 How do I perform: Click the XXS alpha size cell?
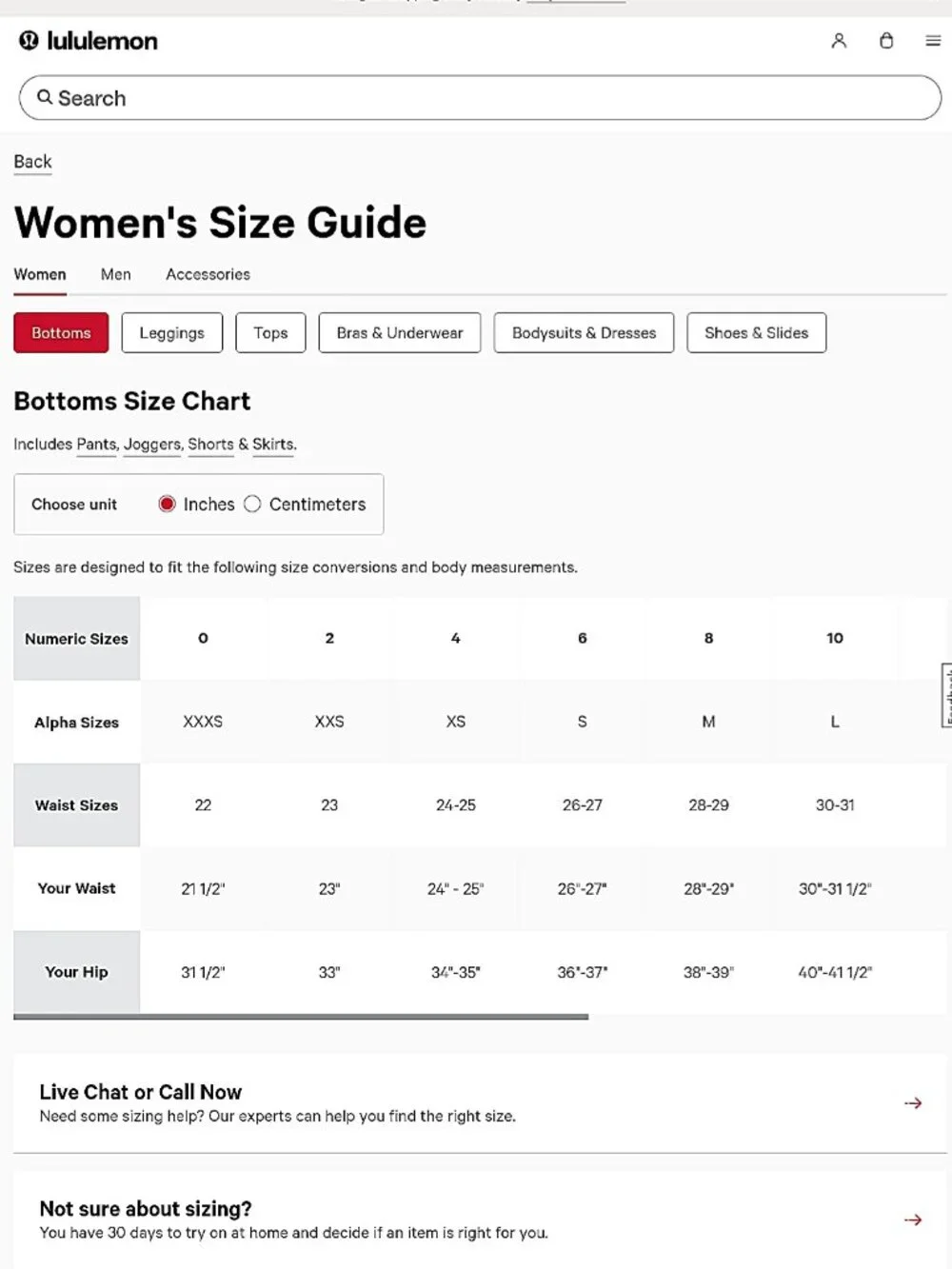point(329,722)
